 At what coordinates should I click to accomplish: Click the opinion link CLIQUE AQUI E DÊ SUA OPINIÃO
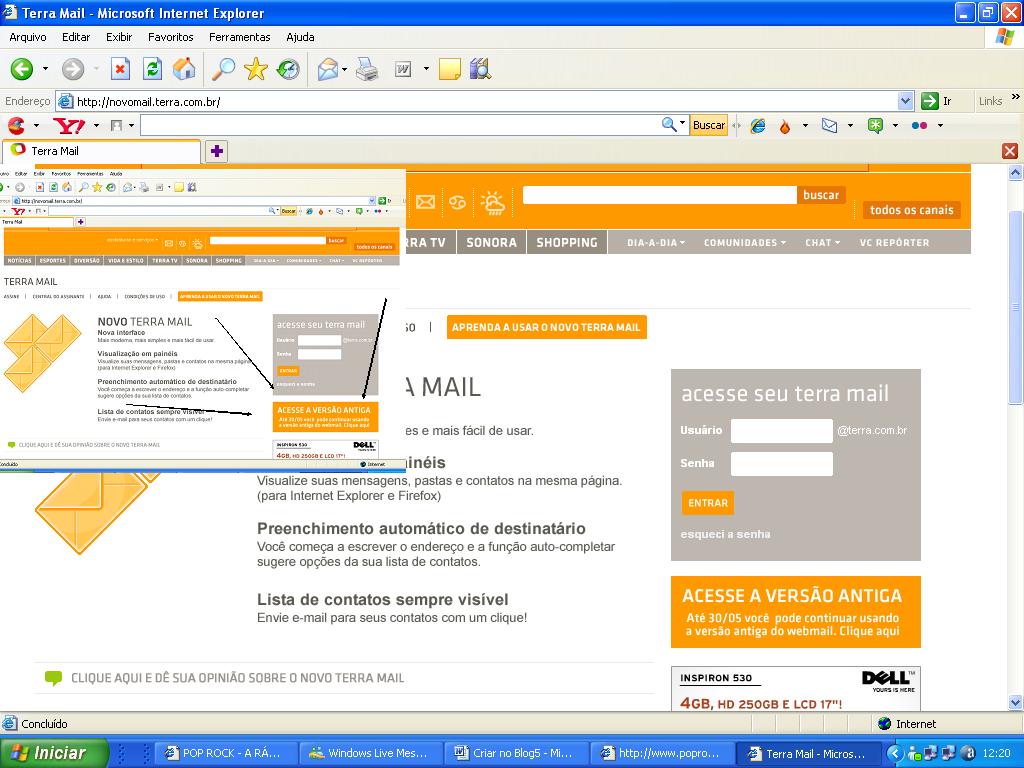(238, 678)
